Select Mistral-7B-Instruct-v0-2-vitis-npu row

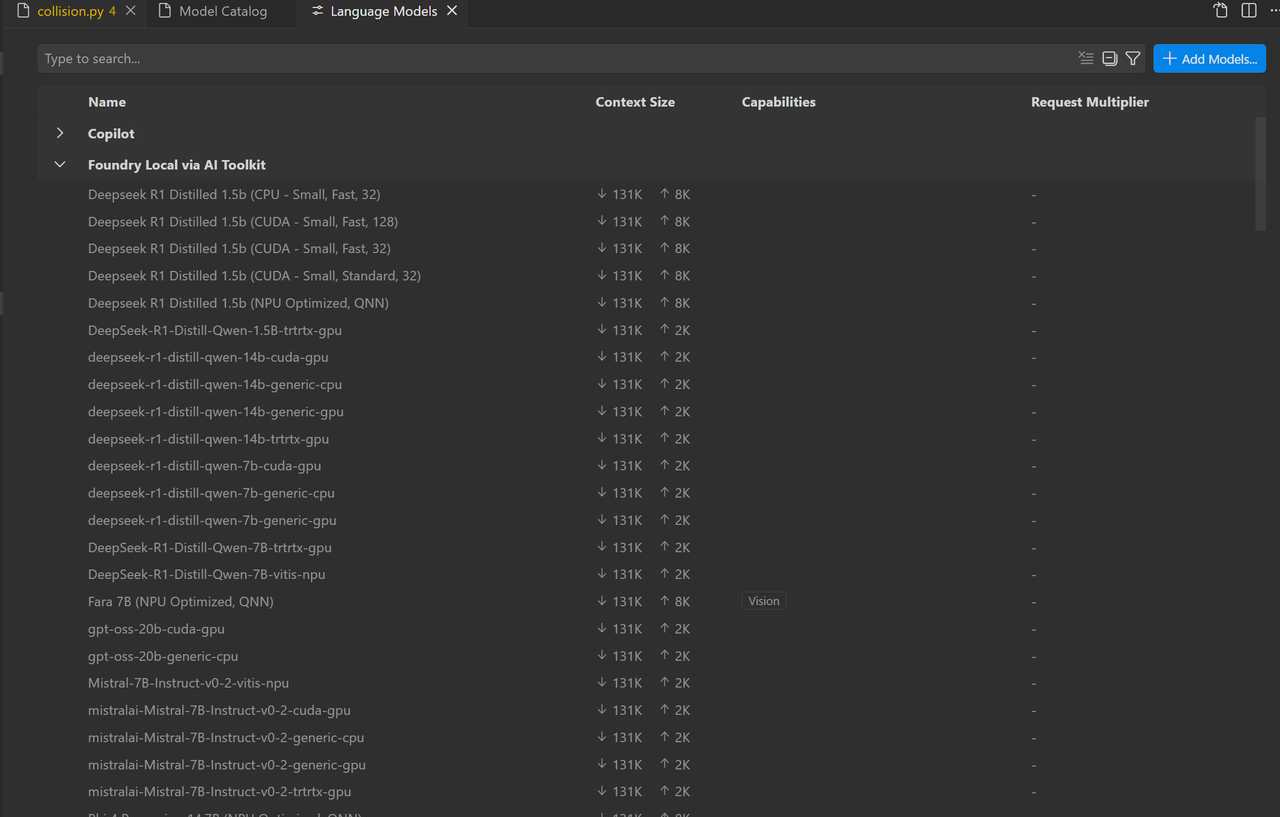(646, 683)
